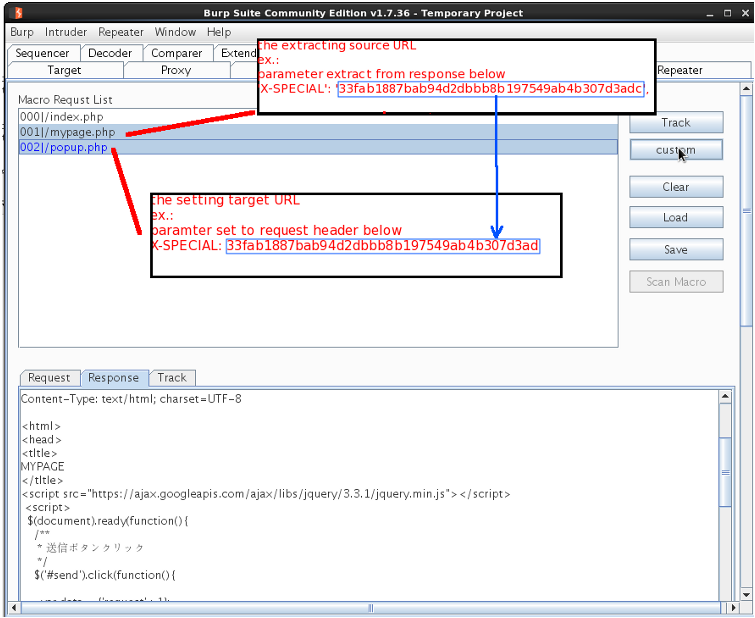Screen dimensions: 755x618
Task: Click the Burp Suite logo icon in title bar
Action: pyautogui.click(x=17, y=13)
